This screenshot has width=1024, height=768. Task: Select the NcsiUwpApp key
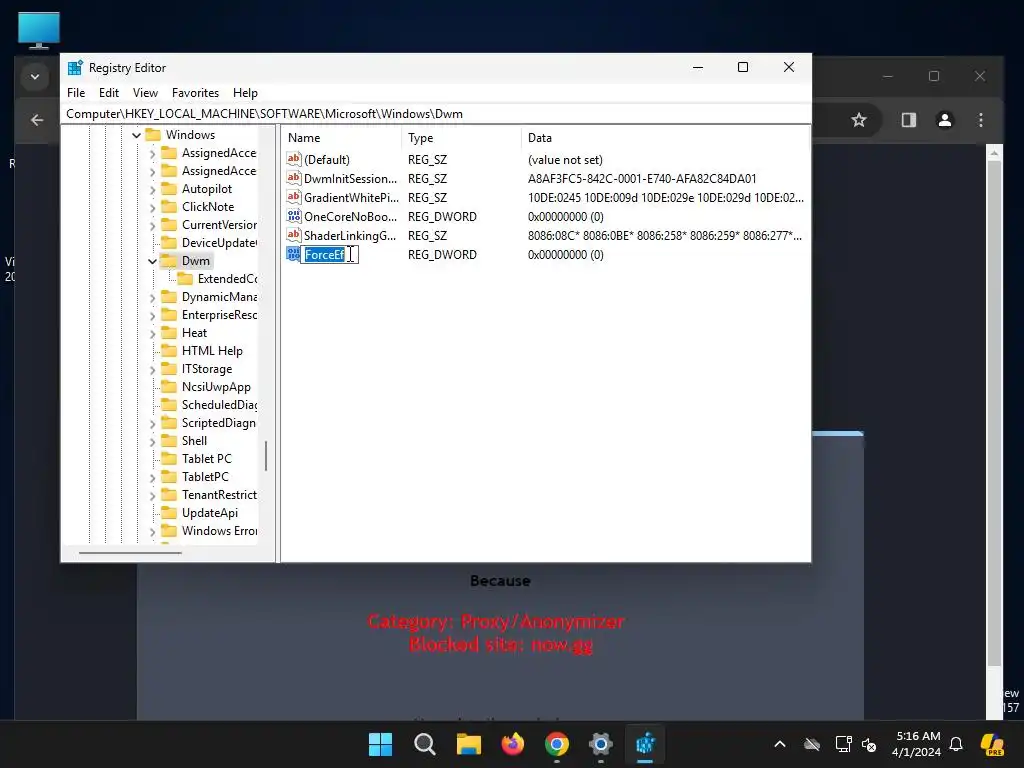pos(216,387)
